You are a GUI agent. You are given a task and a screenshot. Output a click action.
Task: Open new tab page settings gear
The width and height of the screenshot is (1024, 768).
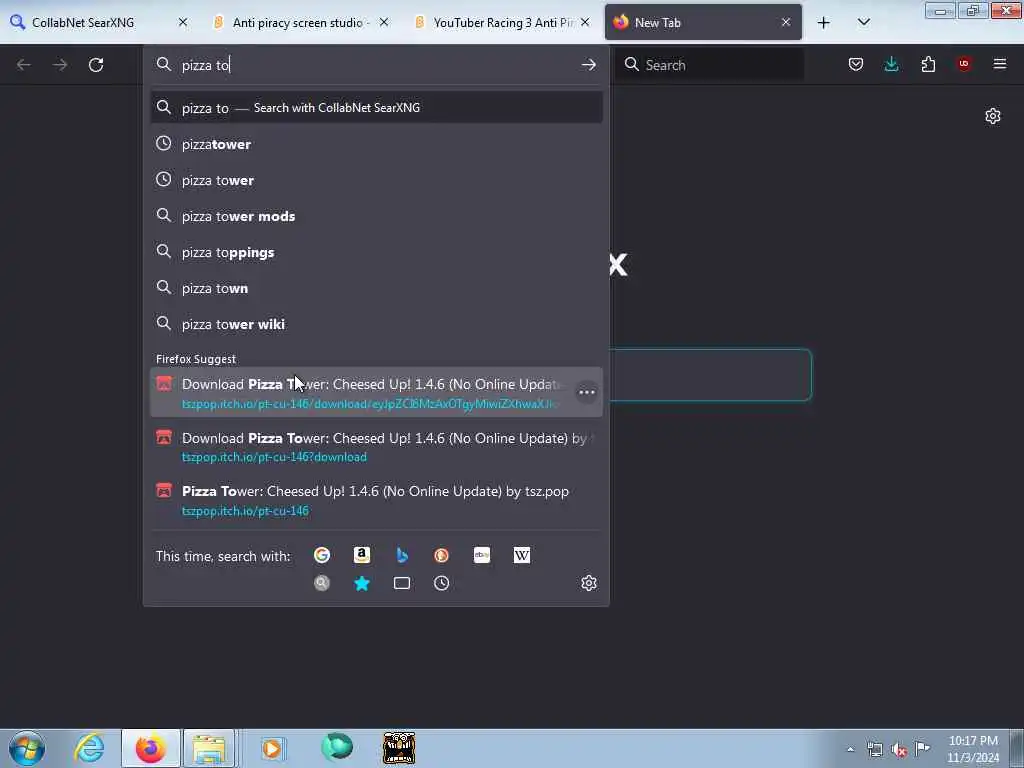pyautogui.click(x=993, y=116)
